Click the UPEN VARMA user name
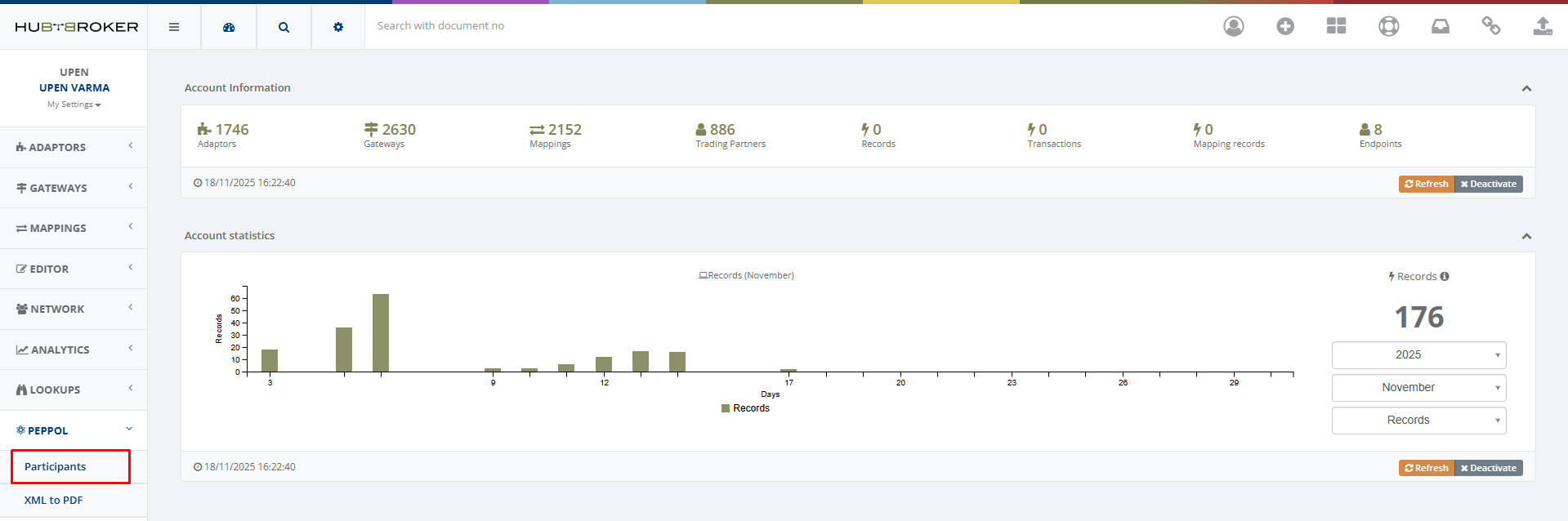Screen dimensions: 1568x521 click(x=74, y=87)
